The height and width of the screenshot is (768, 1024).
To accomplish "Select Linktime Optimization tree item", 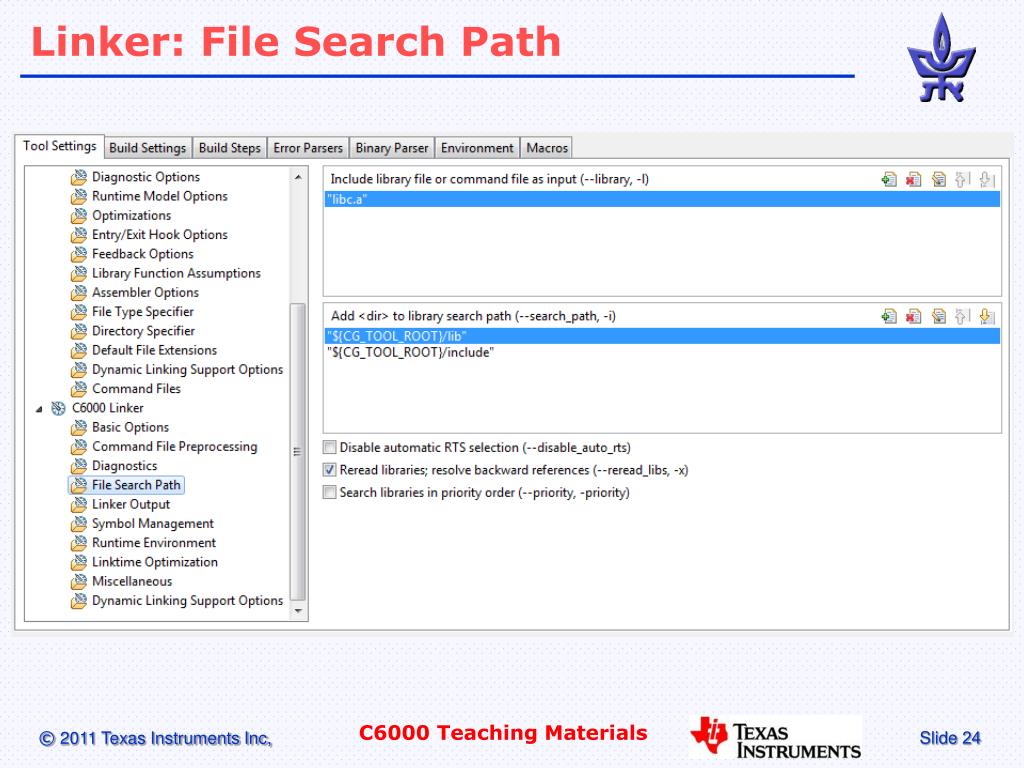I will [x=155, y=562].
